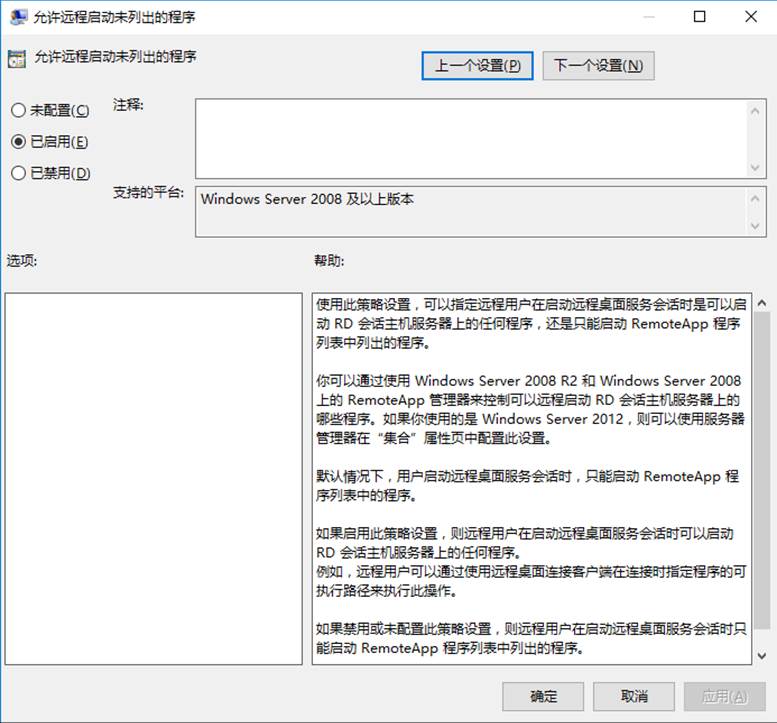Go to previous setting 上一个设置(P)

pos(477,65)
